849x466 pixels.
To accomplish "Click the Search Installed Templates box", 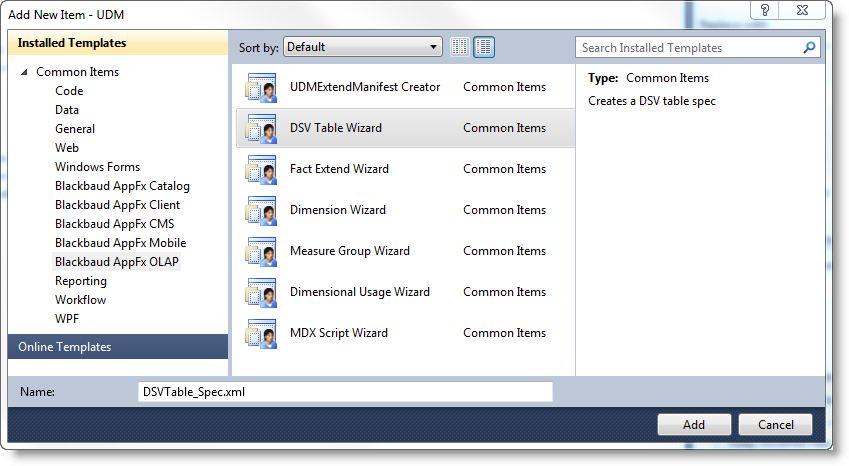I will (x=698, y=48).
